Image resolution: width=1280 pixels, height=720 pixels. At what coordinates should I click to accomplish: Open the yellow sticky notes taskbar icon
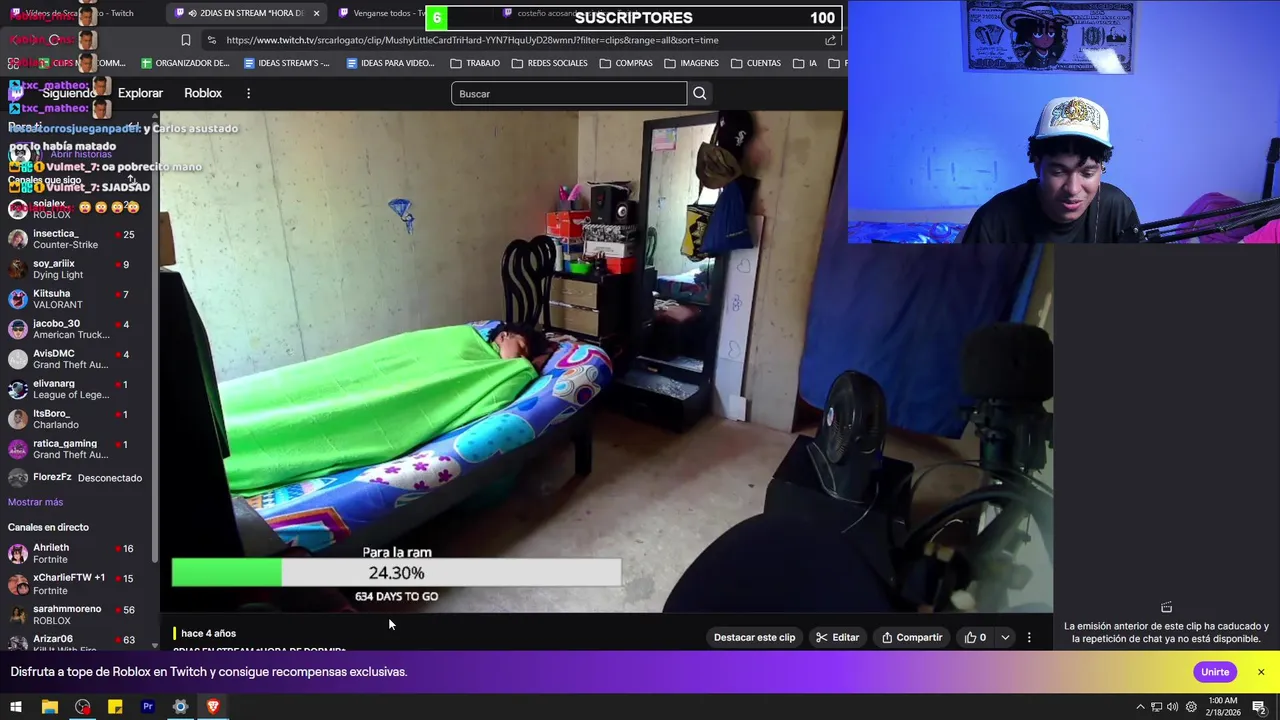click(x=115, y=707)
